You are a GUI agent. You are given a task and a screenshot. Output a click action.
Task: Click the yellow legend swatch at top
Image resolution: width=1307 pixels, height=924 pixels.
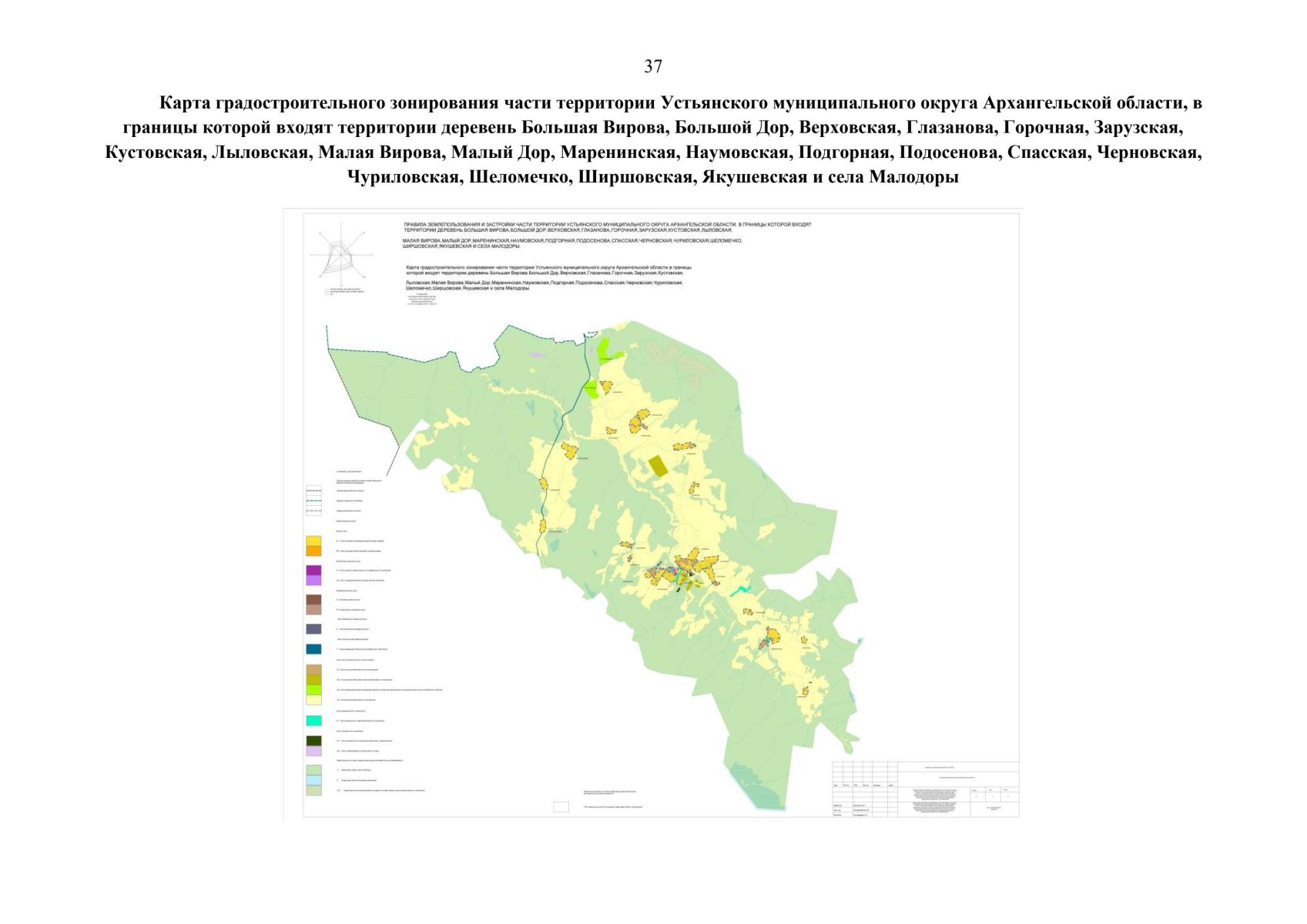(313, 541)
